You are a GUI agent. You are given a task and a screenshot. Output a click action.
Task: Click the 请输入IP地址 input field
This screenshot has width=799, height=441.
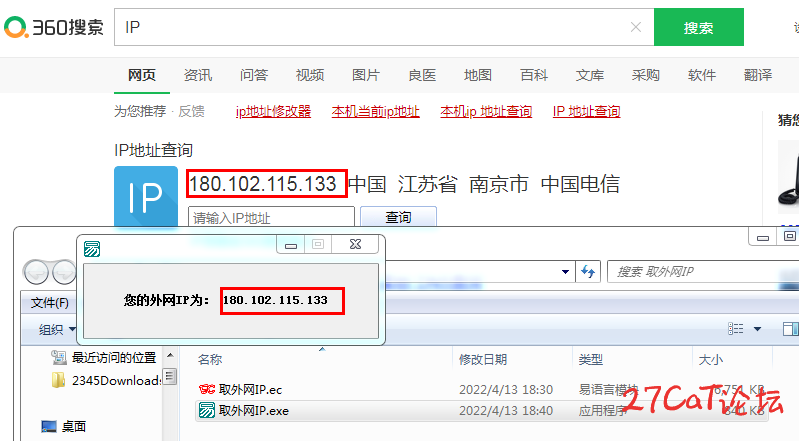[271, 217]
